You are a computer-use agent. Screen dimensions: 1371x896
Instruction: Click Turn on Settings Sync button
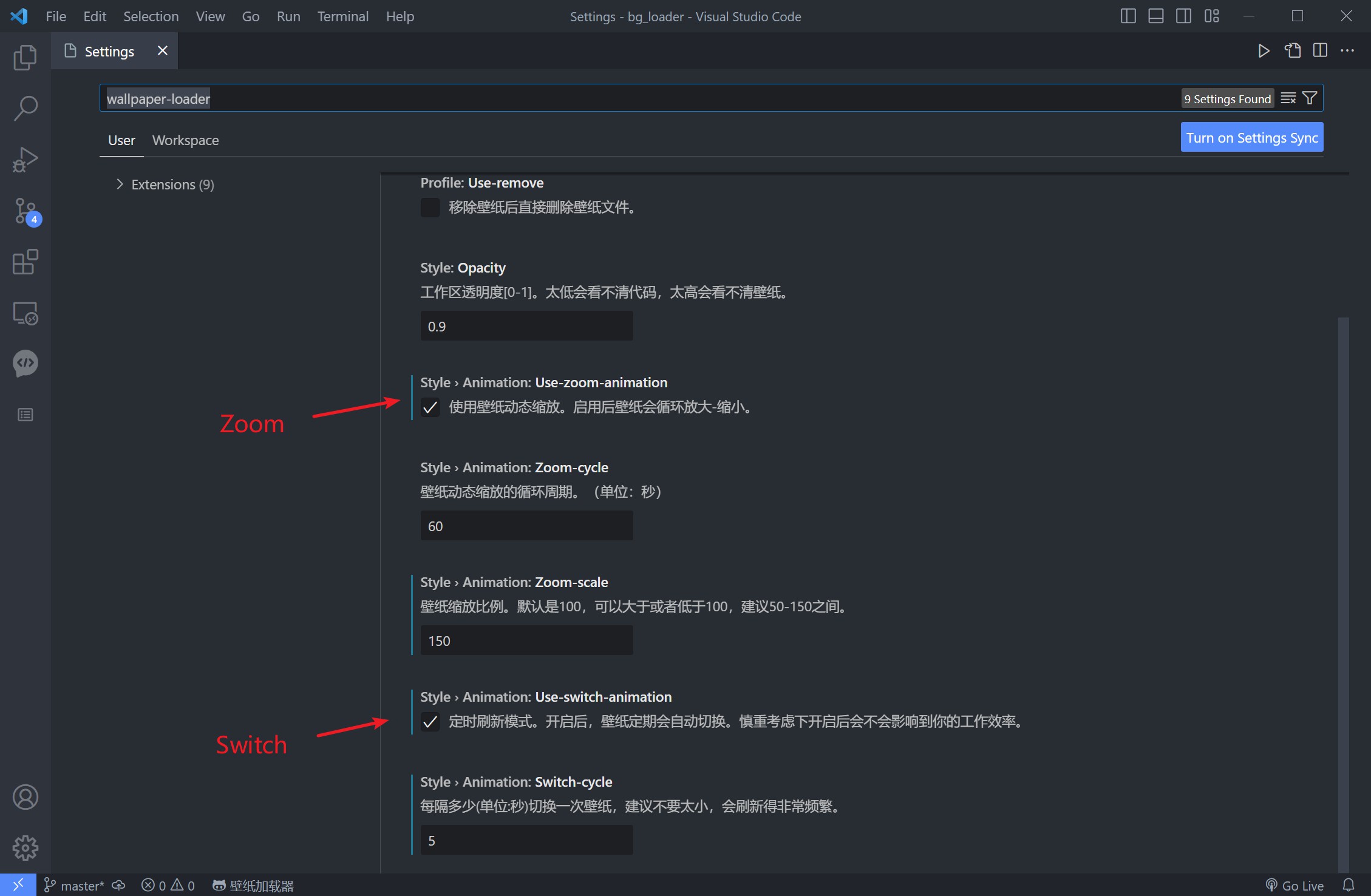click(x=1251, y=138)
